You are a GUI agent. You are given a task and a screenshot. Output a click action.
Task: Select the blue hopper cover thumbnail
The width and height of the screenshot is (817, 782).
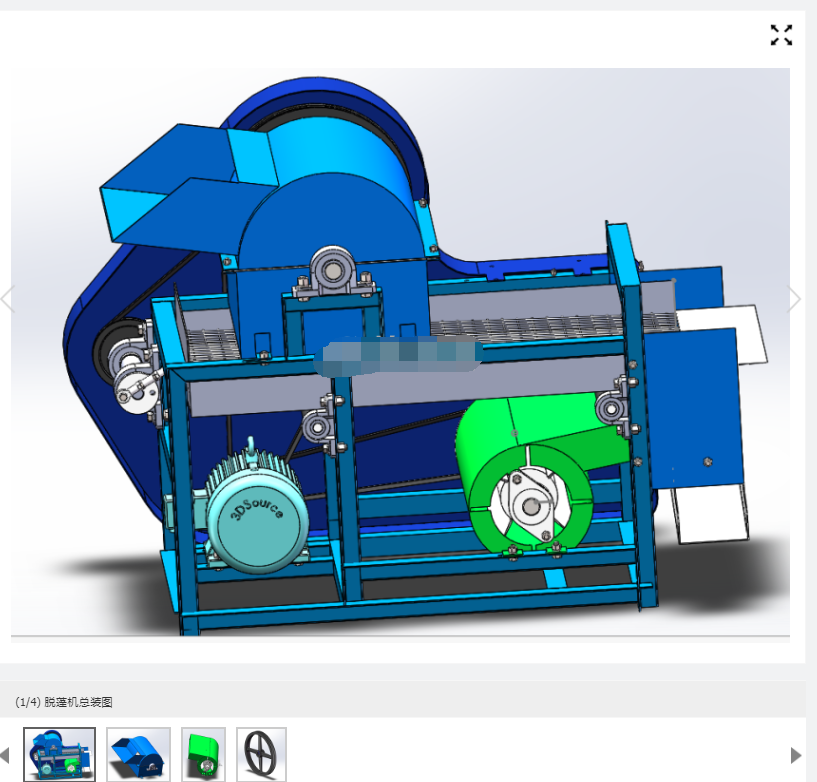(x=138, y=754)
